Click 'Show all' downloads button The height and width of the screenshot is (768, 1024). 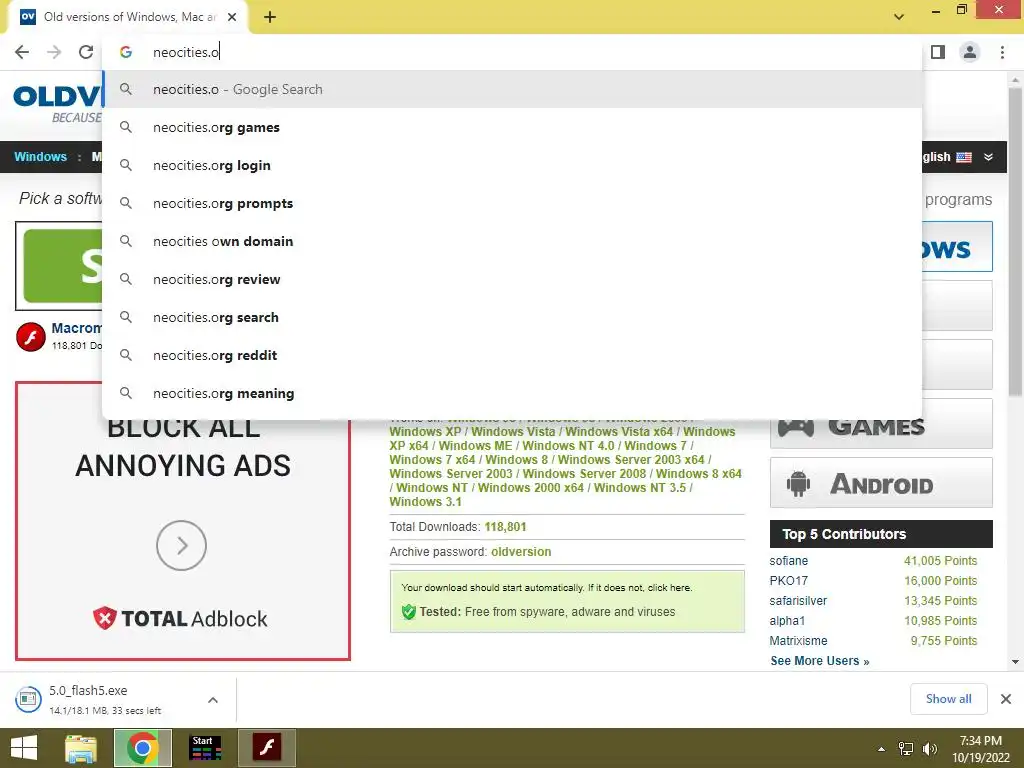[x=948, y=699]
